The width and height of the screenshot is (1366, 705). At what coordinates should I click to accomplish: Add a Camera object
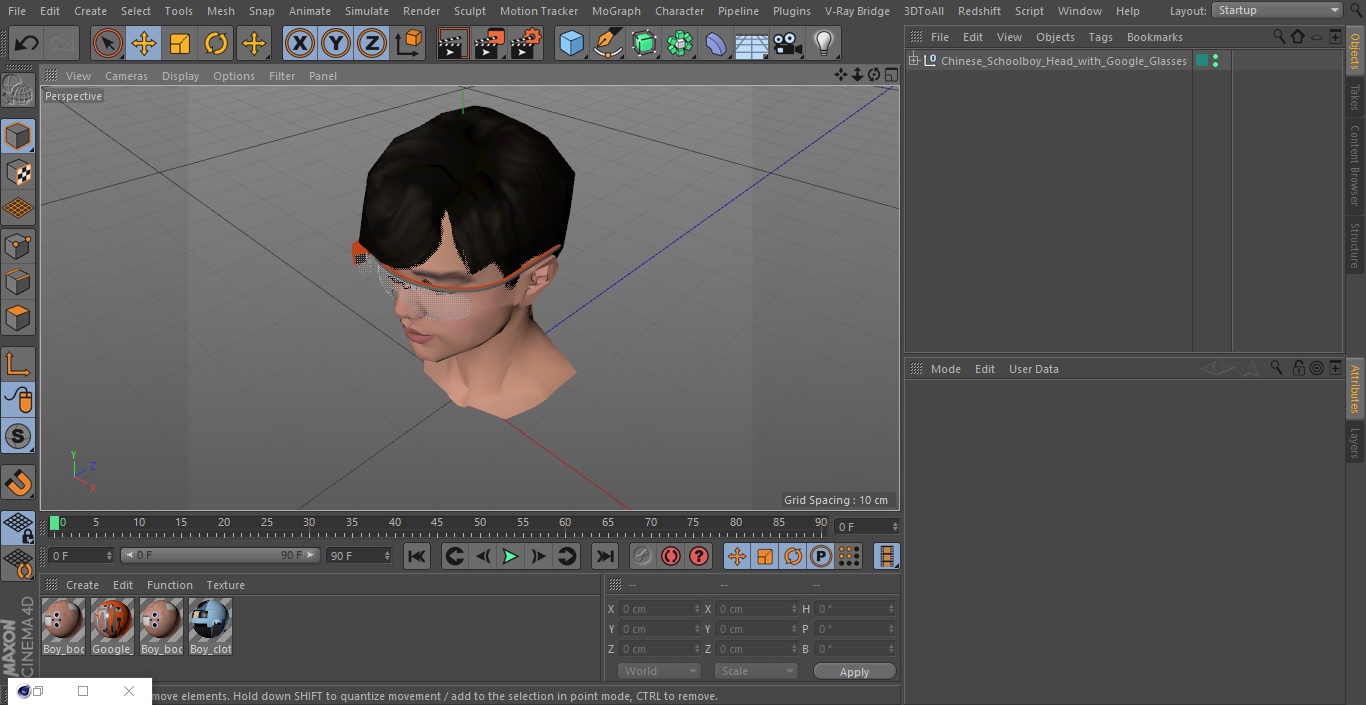pyautogui.click(x=788, y=43)
